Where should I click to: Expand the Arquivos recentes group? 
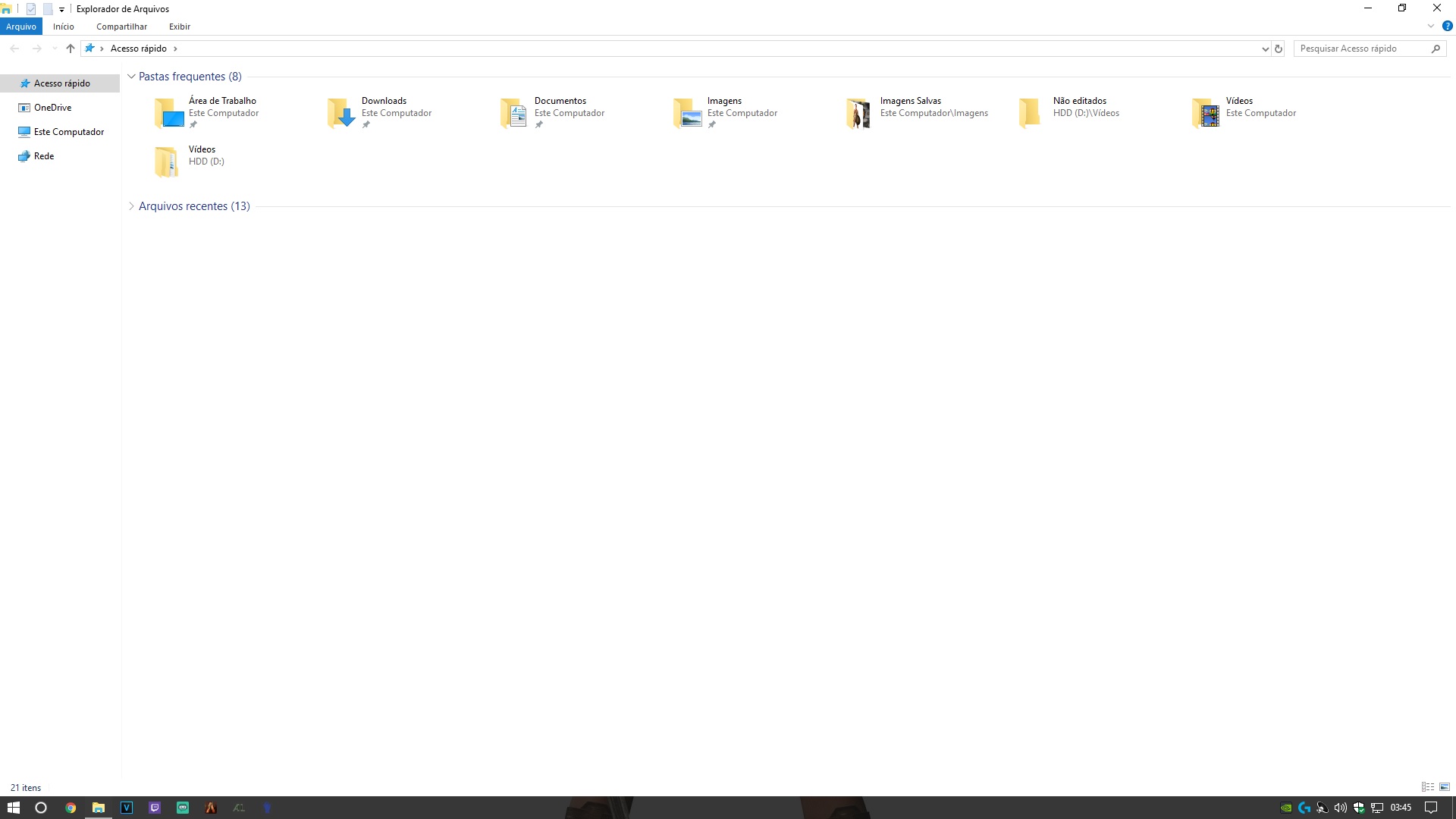click(131, 206)
